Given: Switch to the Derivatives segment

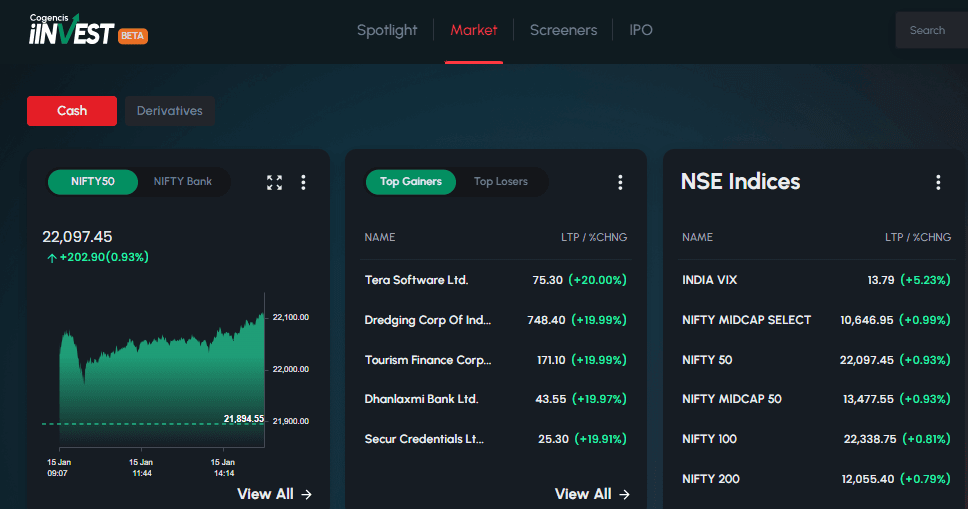Looking at the screenshot, I should pyautogui.click(x=170, y=111).
